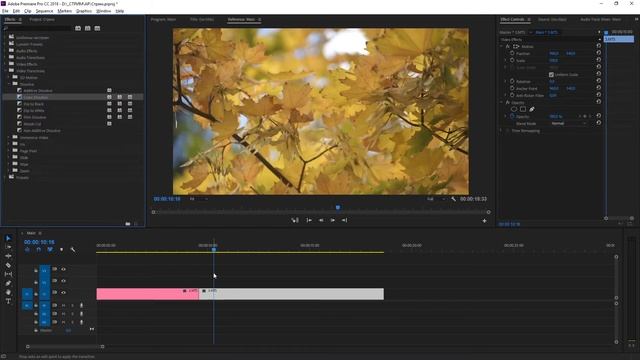Hide the middle video track with eye icon

63,281
